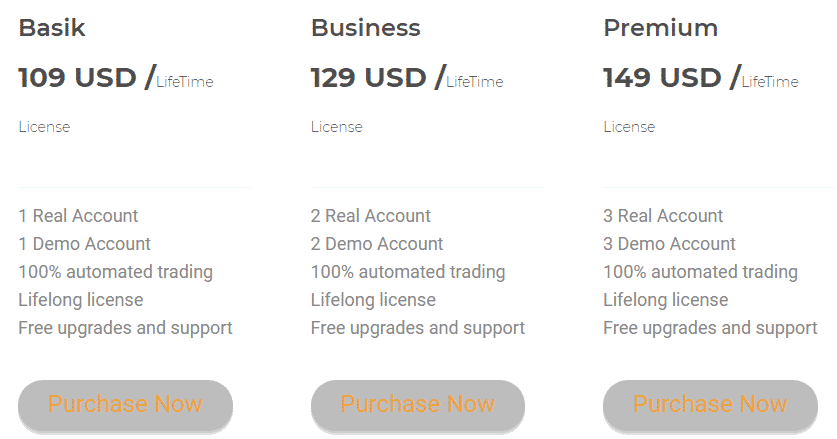Select the Basik plan heading

[x=52, y=28]
